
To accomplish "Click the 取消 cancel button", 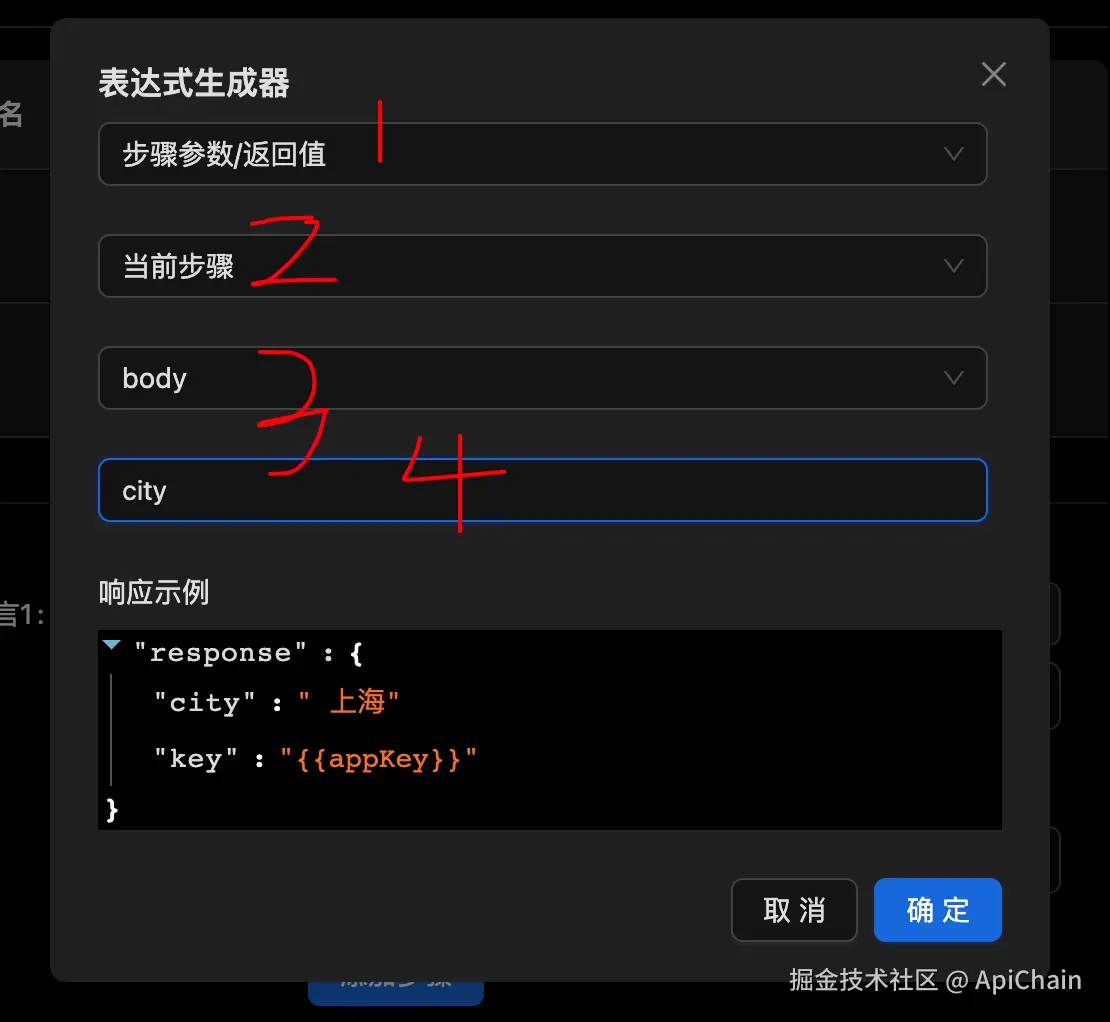I will (x=794, y=909).
